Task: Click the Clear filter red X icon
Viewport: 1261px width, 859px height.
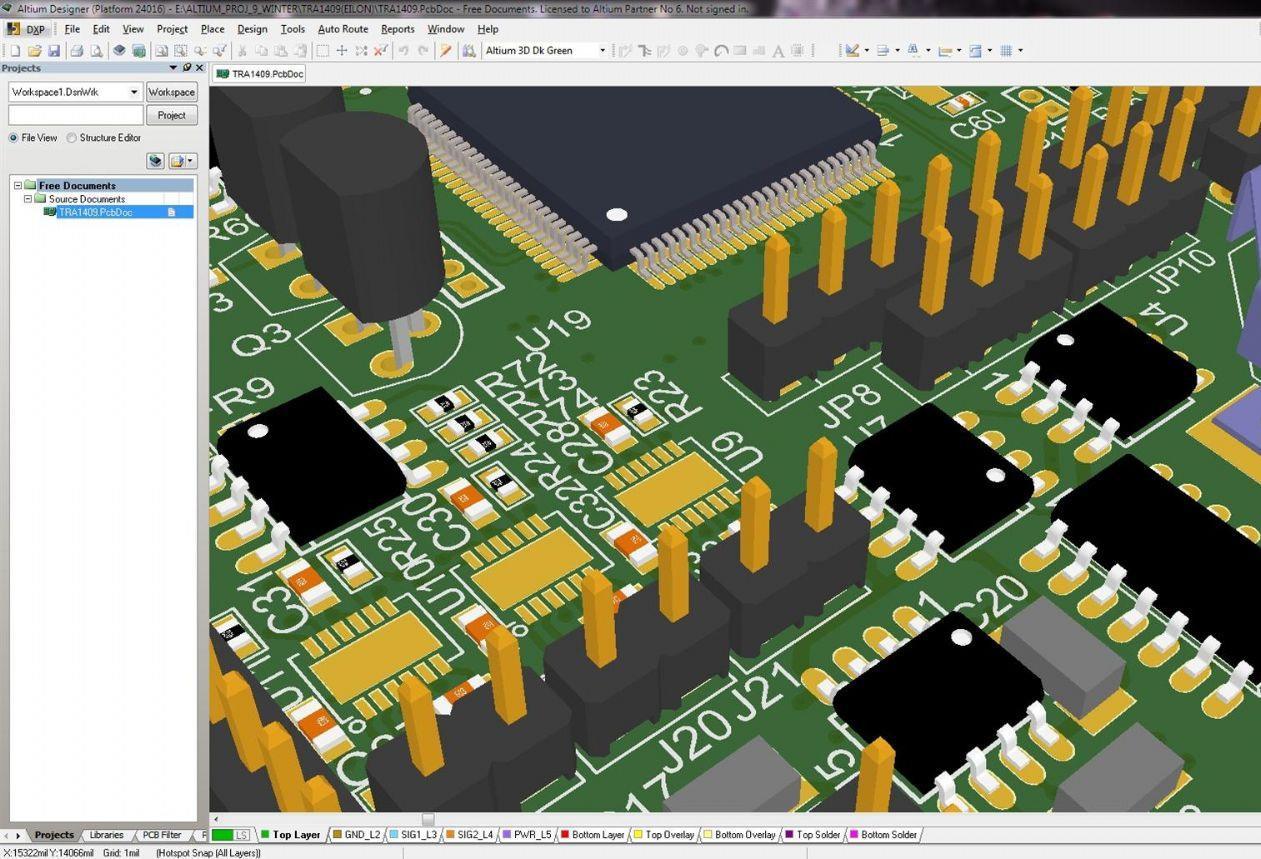Action: (381, 50)
